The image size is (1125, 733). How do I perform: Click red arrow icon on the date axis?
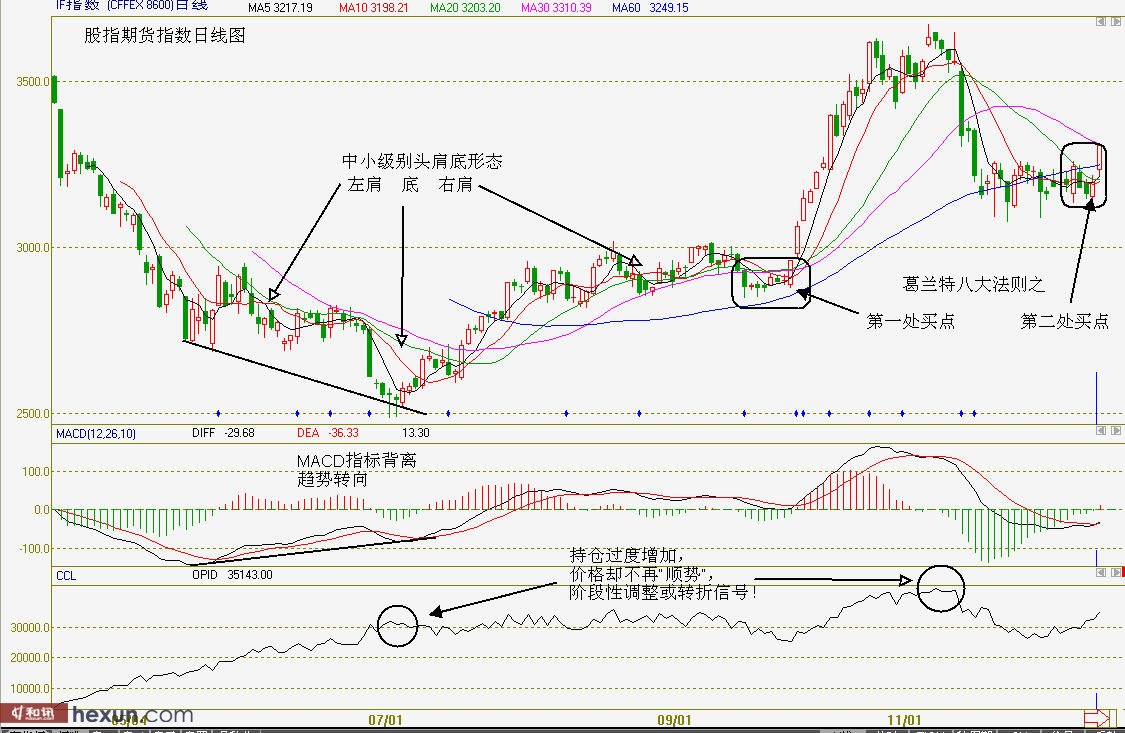(1097, 717)
